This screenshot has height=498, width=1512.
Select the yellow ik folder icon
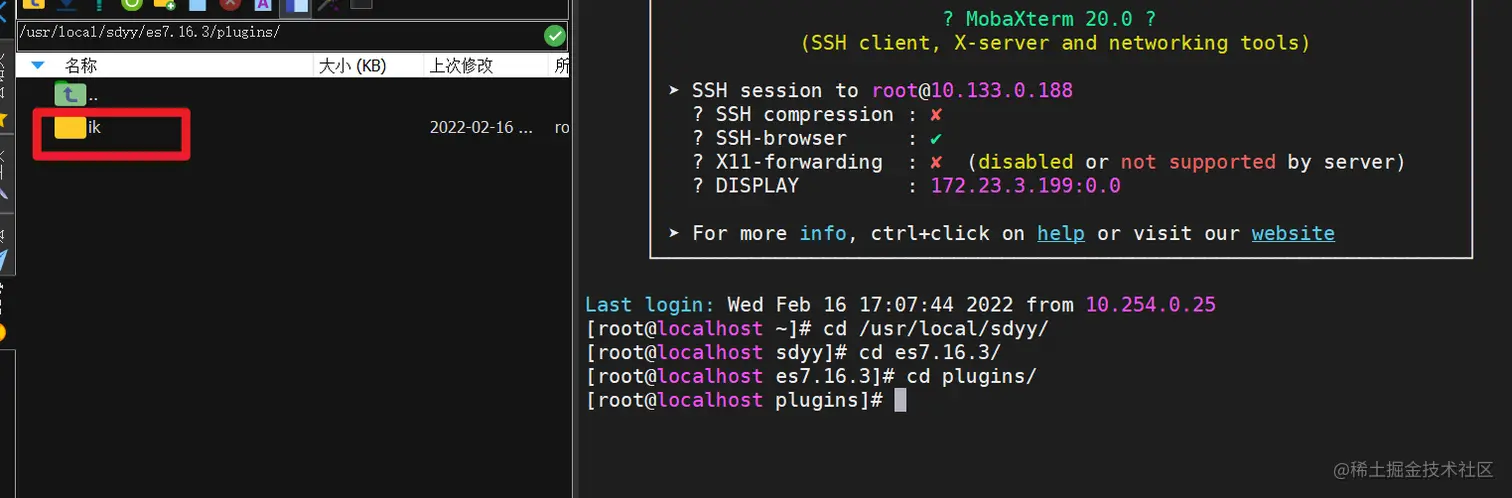70,127
